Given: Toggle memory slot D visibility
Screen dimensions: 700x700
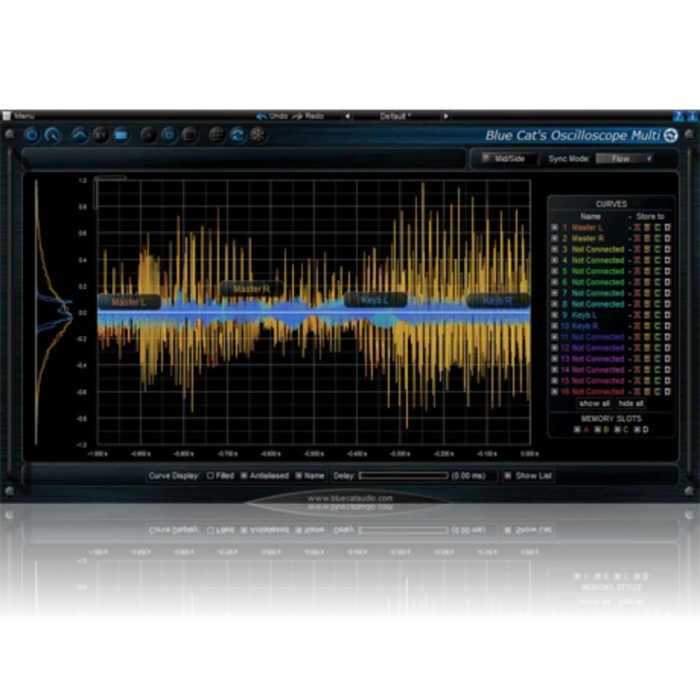Looking at the screenshot, I should tap(637, 429).
